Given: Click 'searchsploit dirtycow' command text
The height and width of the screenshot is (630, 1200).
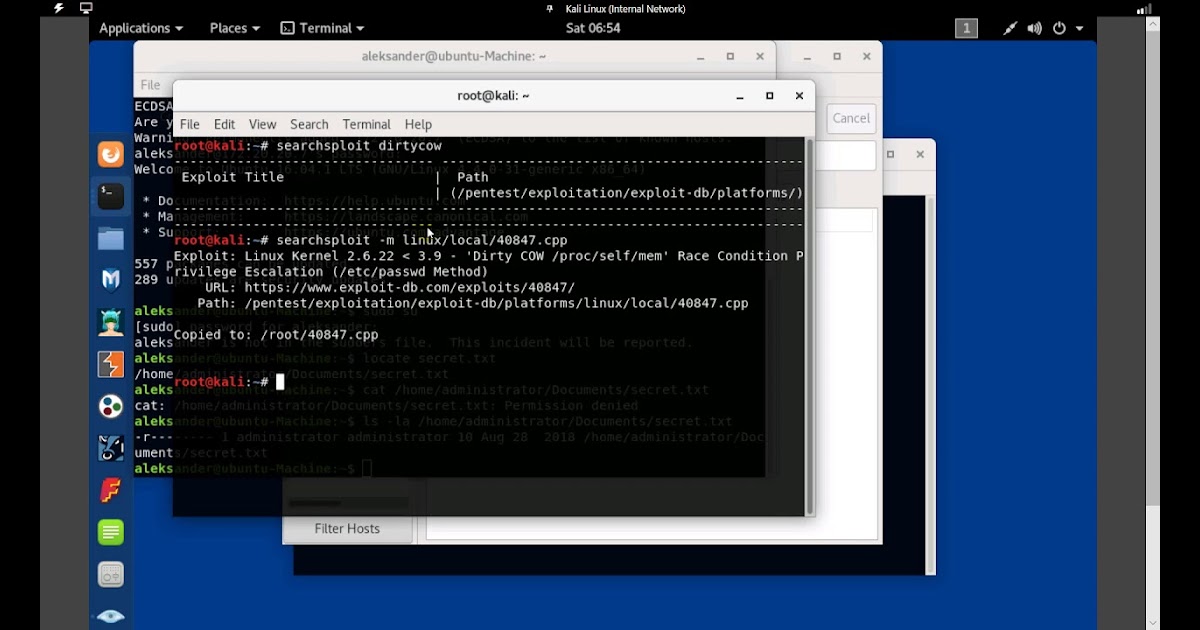Looking at the screenshot, I should 359,146.
